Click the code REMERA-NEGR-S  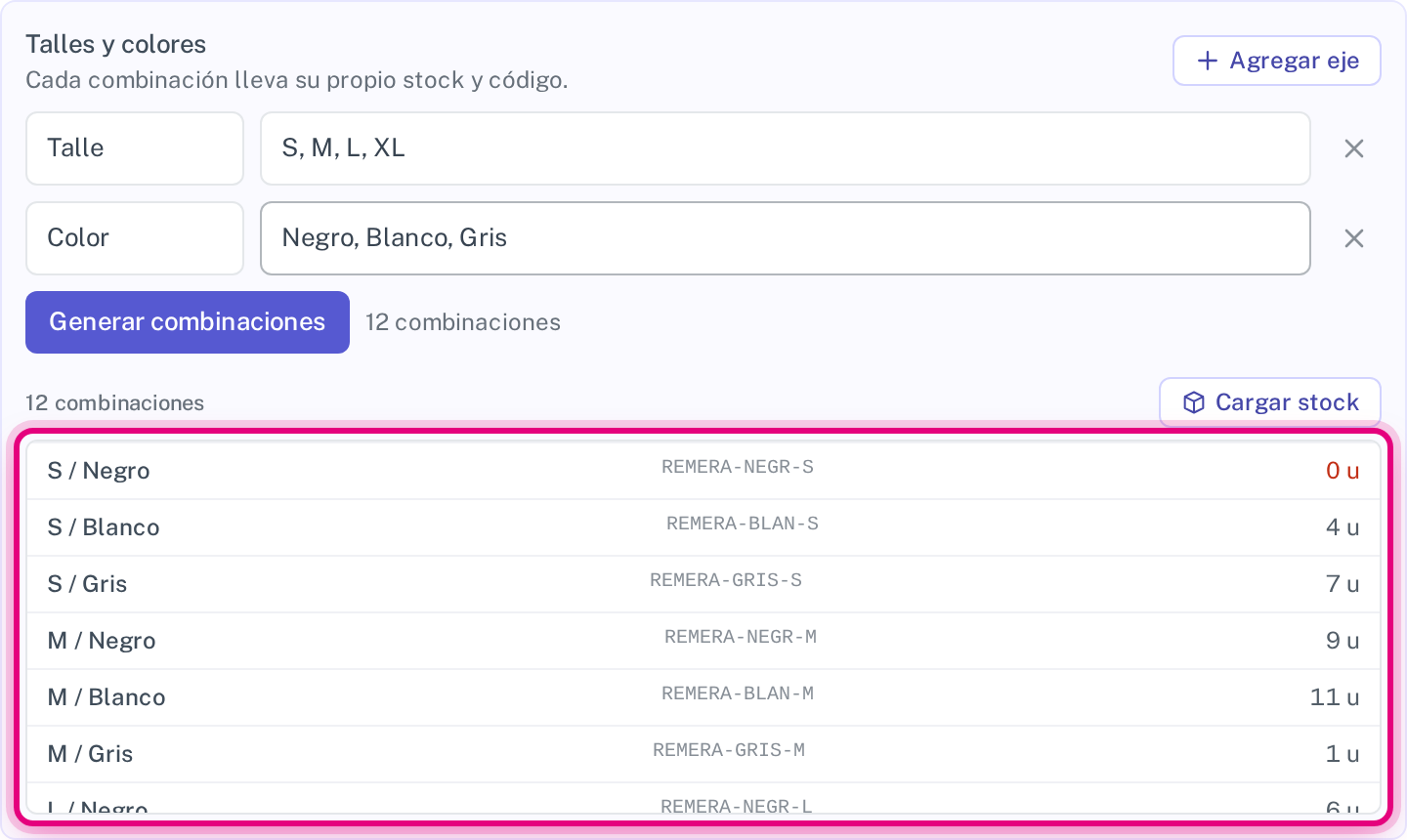point(738,467)
